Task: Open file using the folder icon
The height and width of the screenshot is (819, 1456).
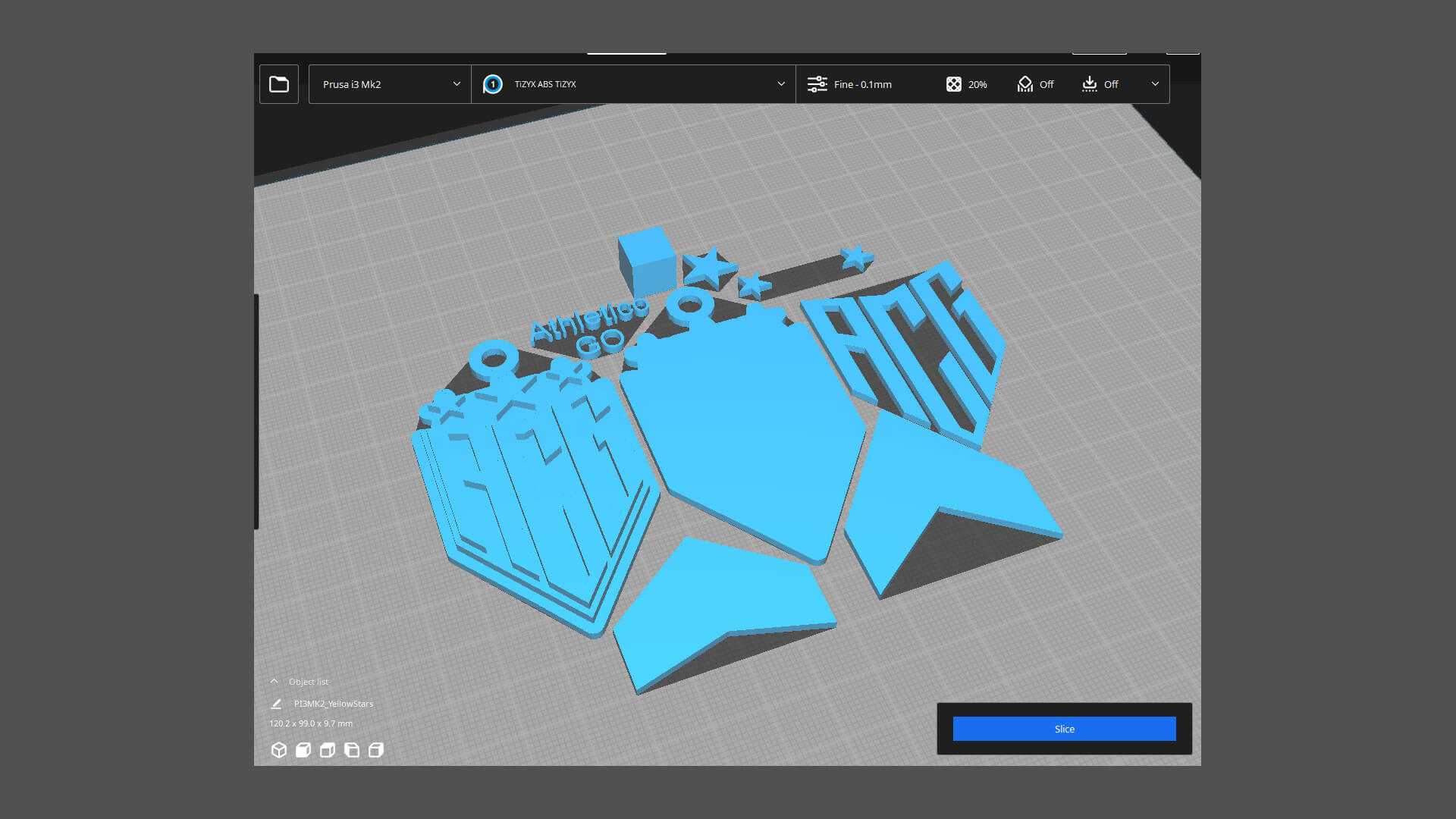Action: click(279, 84)
